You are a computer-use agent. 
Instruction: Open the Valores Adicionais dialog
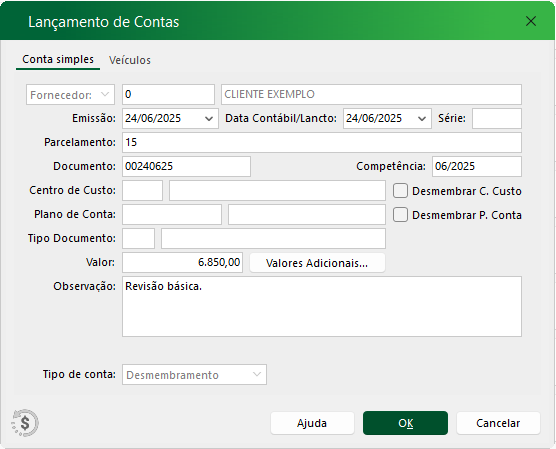[317, 263]
